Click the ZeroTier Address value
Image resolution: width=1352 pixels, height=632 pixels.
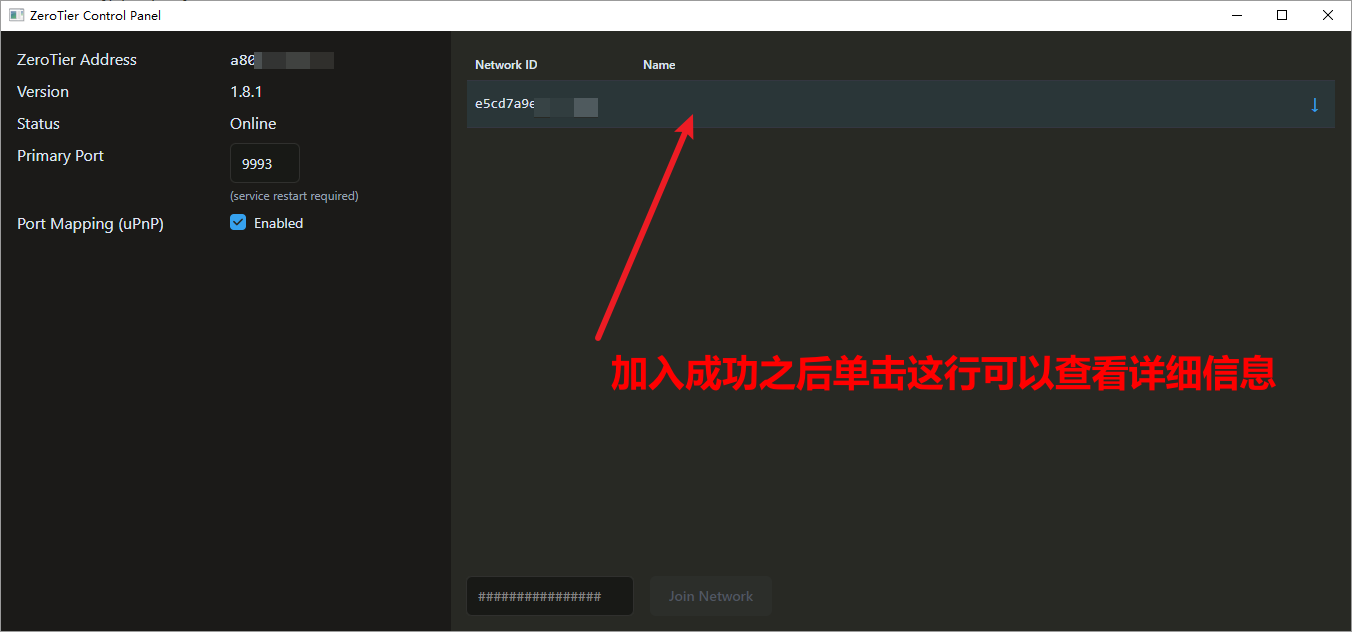tap(282, 60)
